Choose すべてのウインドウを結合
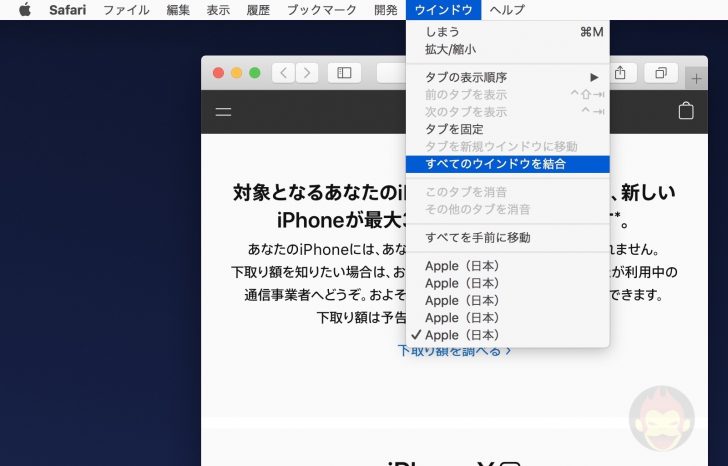 click(x=507, y=164)
